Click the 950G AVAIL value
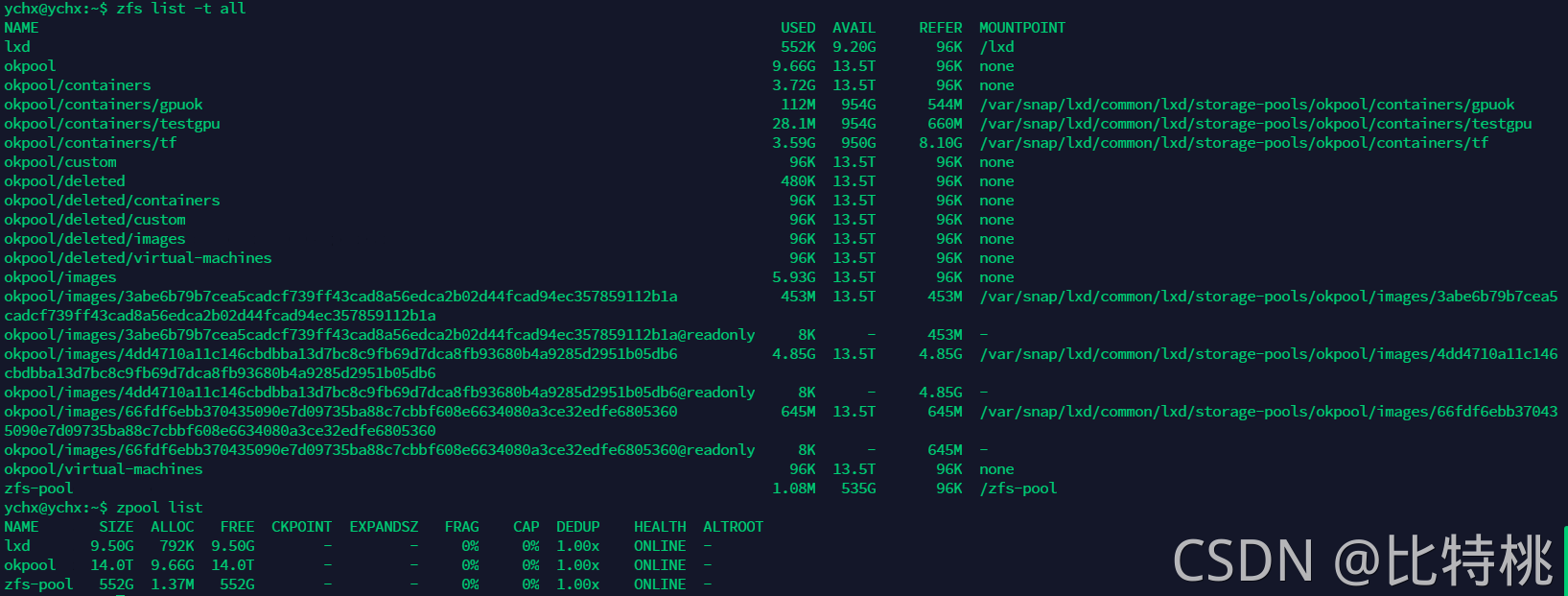This screenshot has height=596, width=1568. [x=858, y=143]
